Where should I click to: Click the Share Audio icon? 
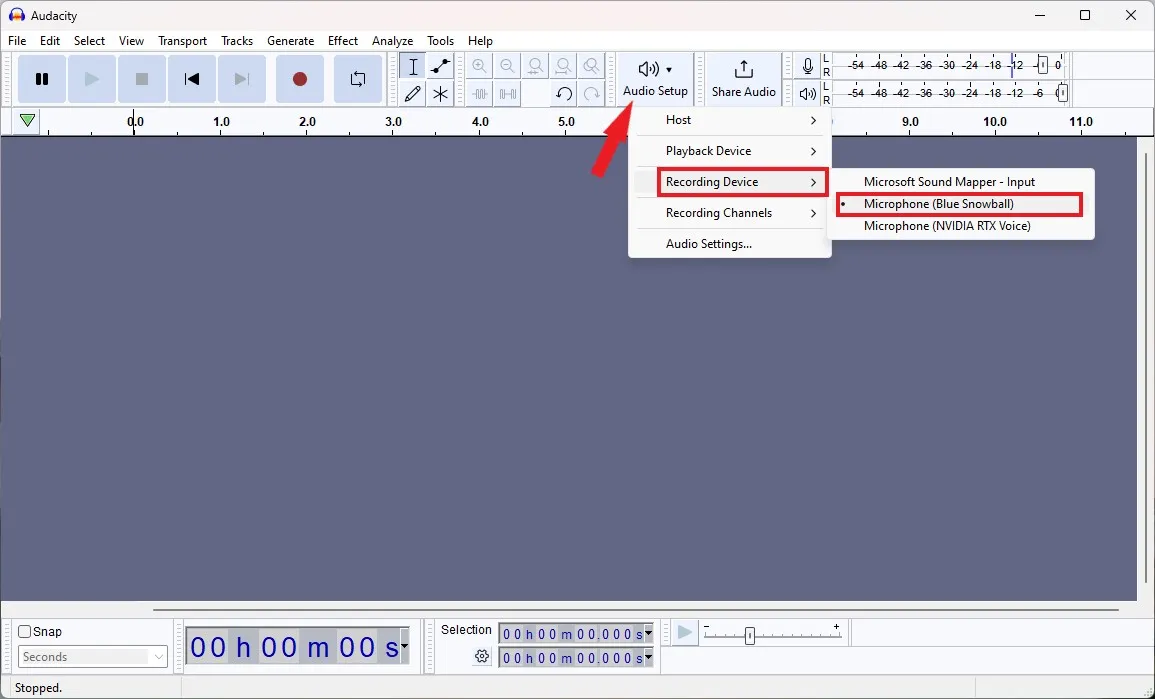(x=743, y=78)
